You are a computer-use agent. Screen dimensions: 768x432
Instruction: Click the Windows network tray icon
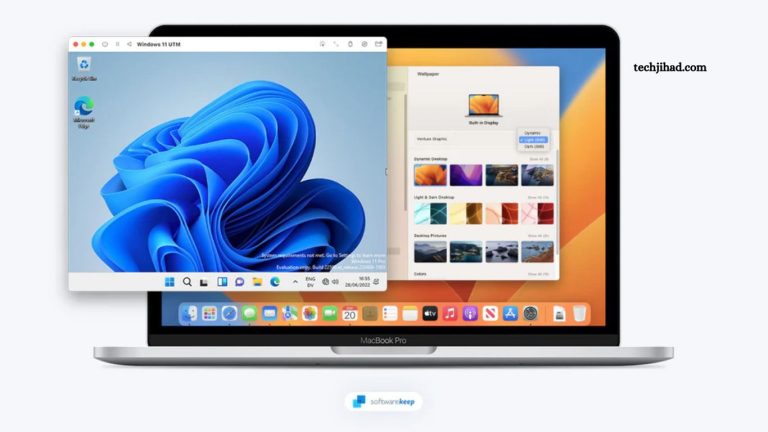326,282
